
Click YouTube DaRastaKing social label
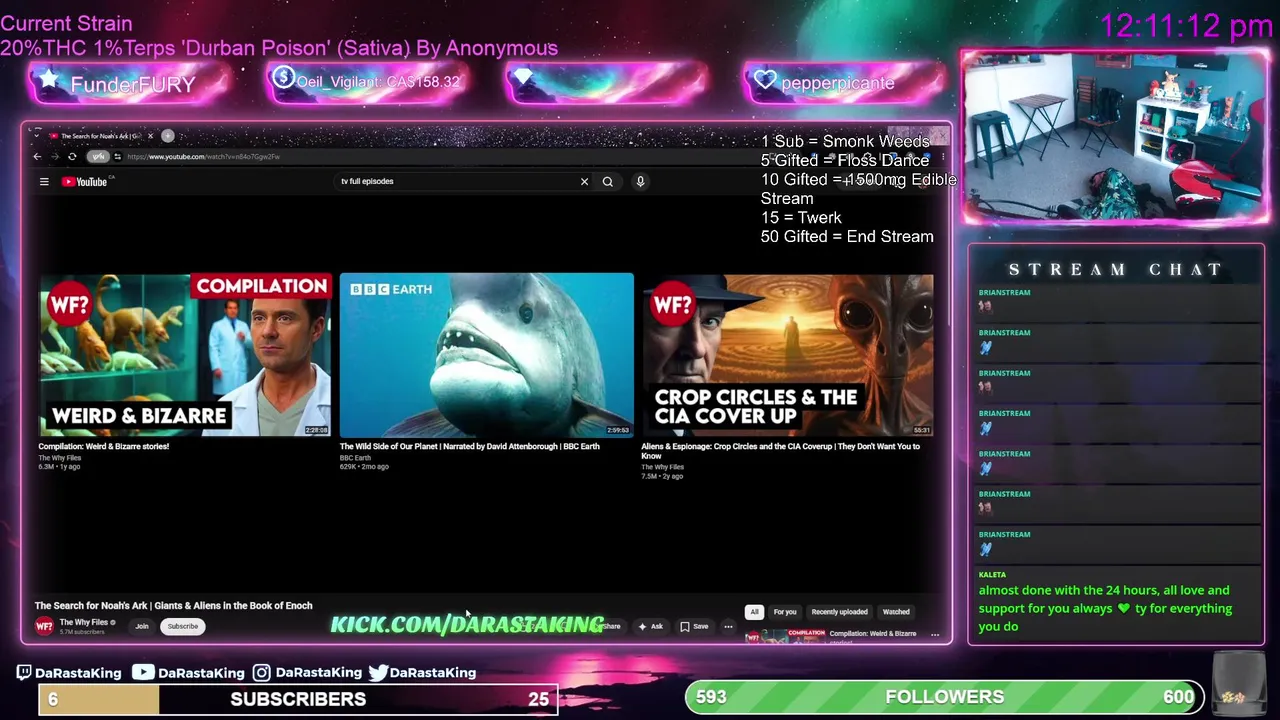tap(188, 673)
